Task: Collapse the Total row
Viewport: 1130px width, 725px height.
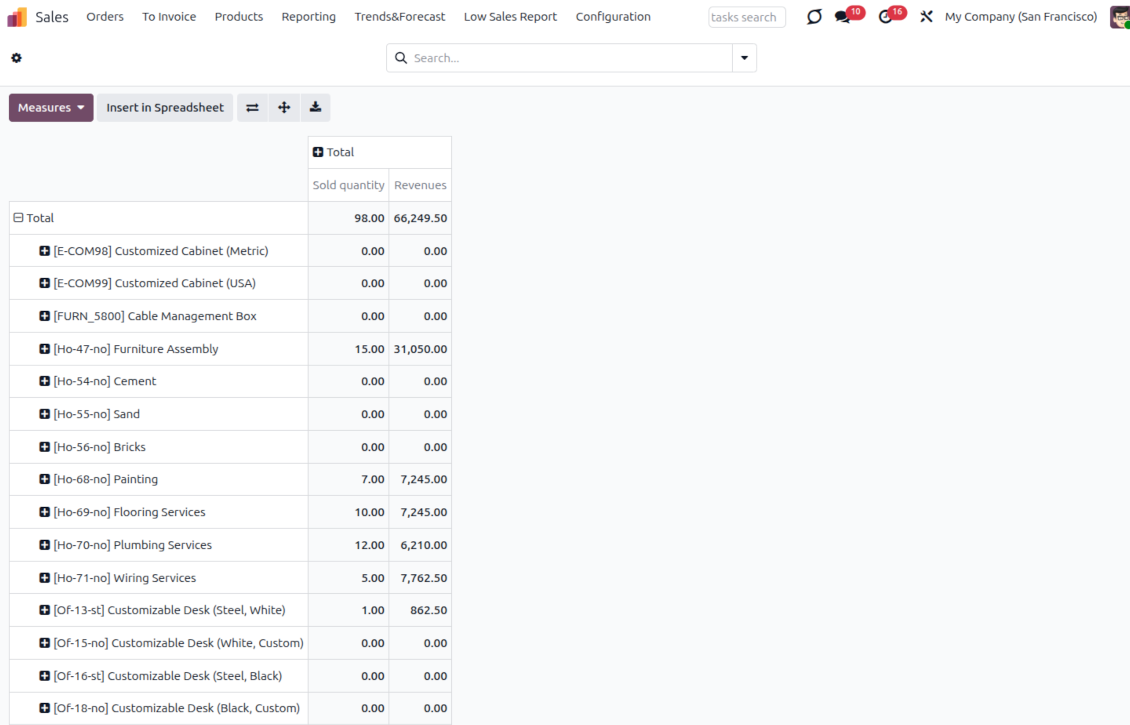Action: (17, 217)
